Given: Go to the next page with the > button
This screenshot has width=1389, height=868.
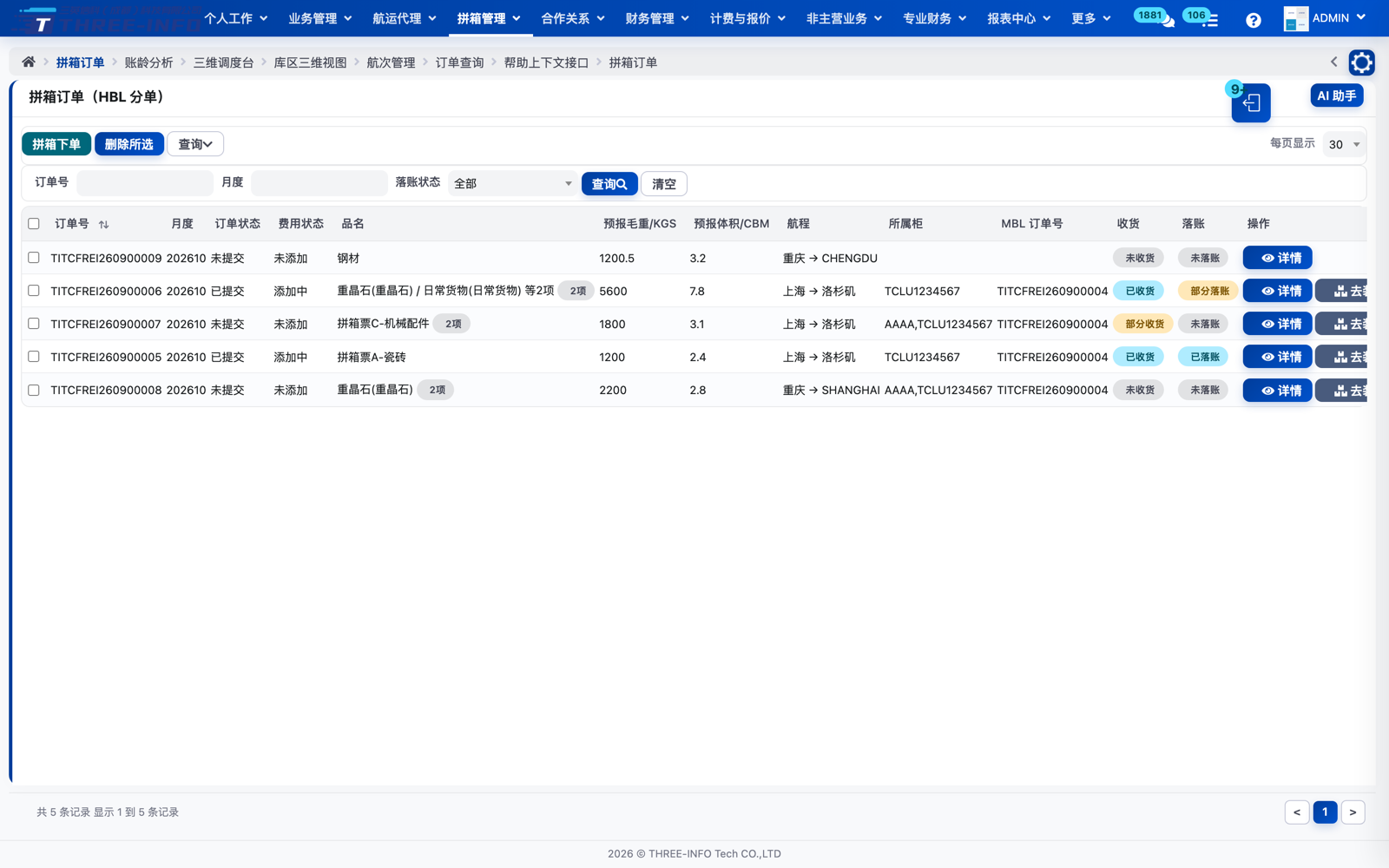Looking at the screenshot, I should [1353, 812].
